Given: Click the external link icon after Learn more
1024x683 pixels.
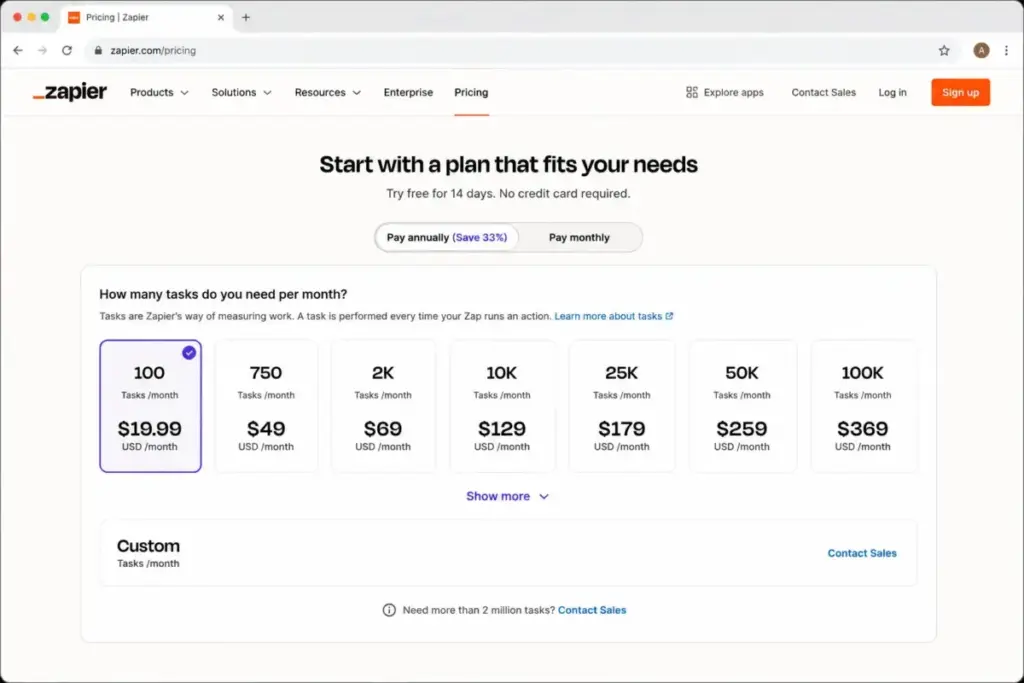Looking at the screenshot, I should (669, 316).
